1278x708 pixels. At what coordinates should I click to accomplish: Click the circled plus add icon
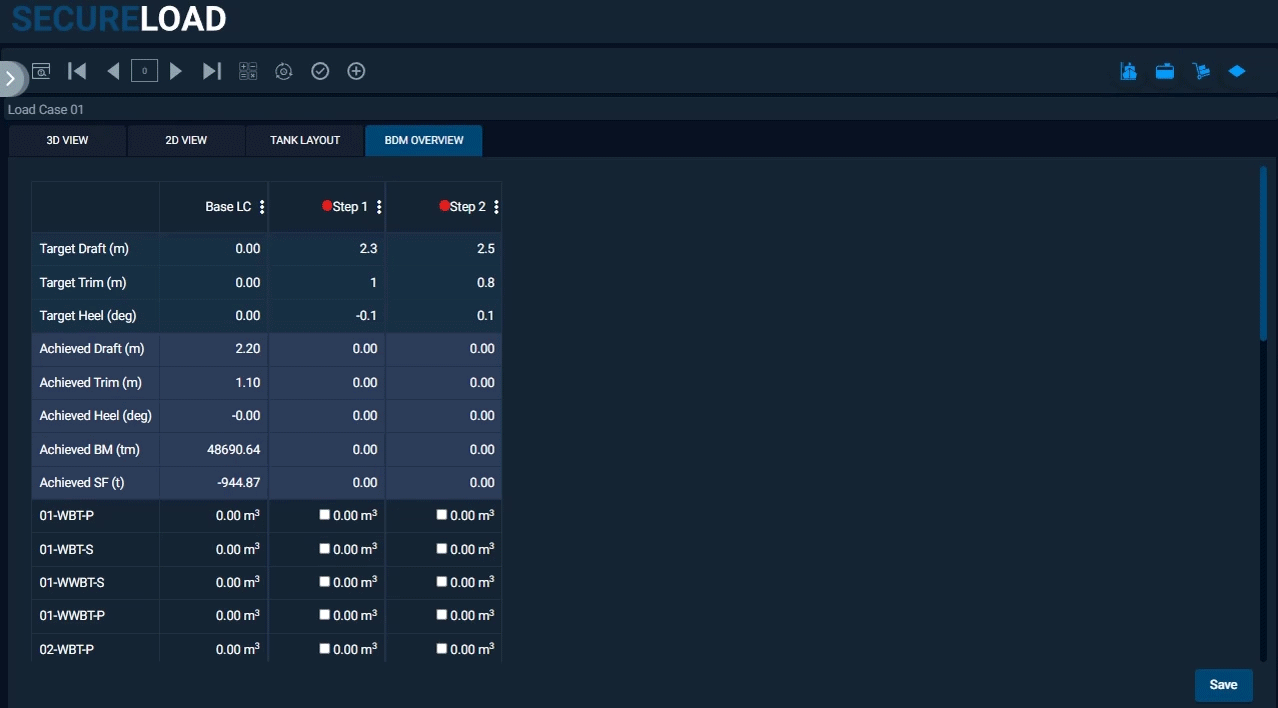356,71
